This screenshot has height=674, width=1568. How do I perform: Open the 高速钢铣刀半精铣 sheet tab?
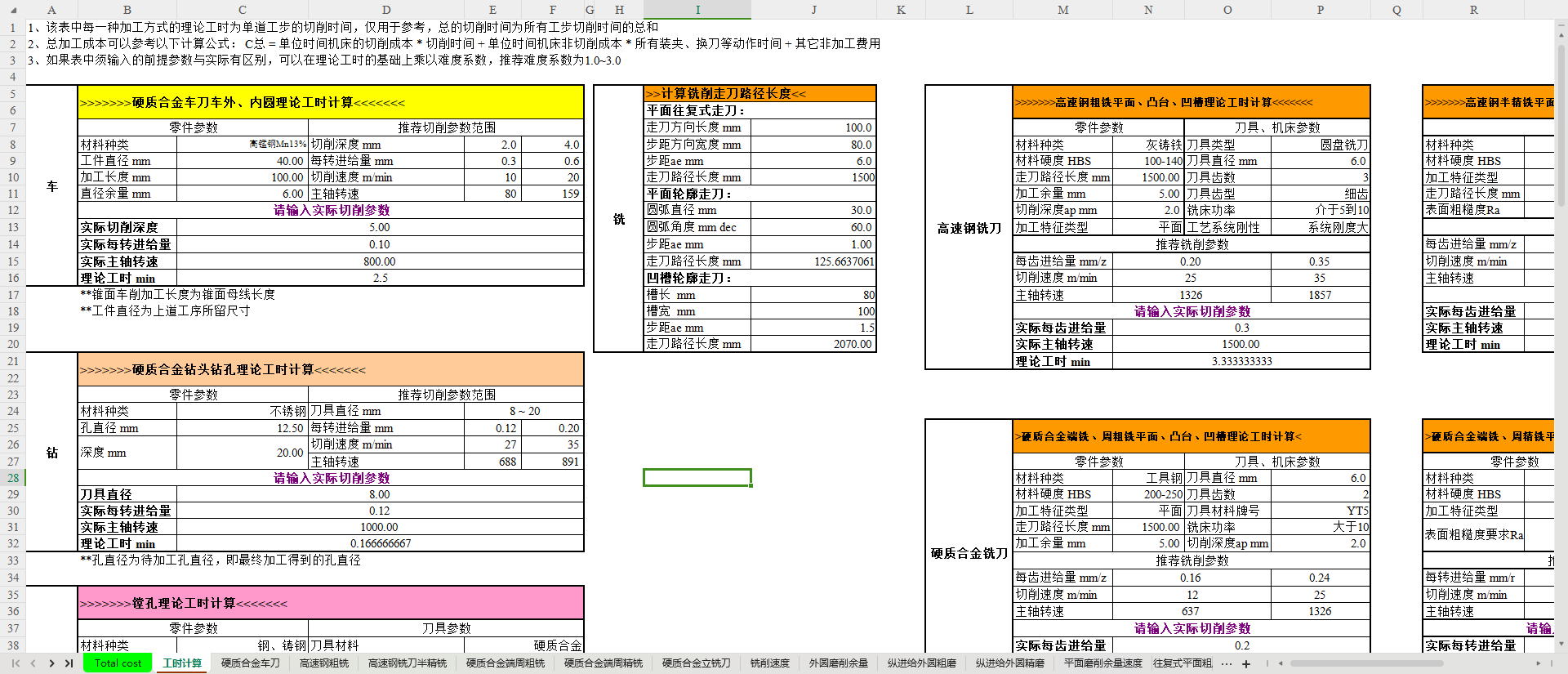tap(408, 663)
